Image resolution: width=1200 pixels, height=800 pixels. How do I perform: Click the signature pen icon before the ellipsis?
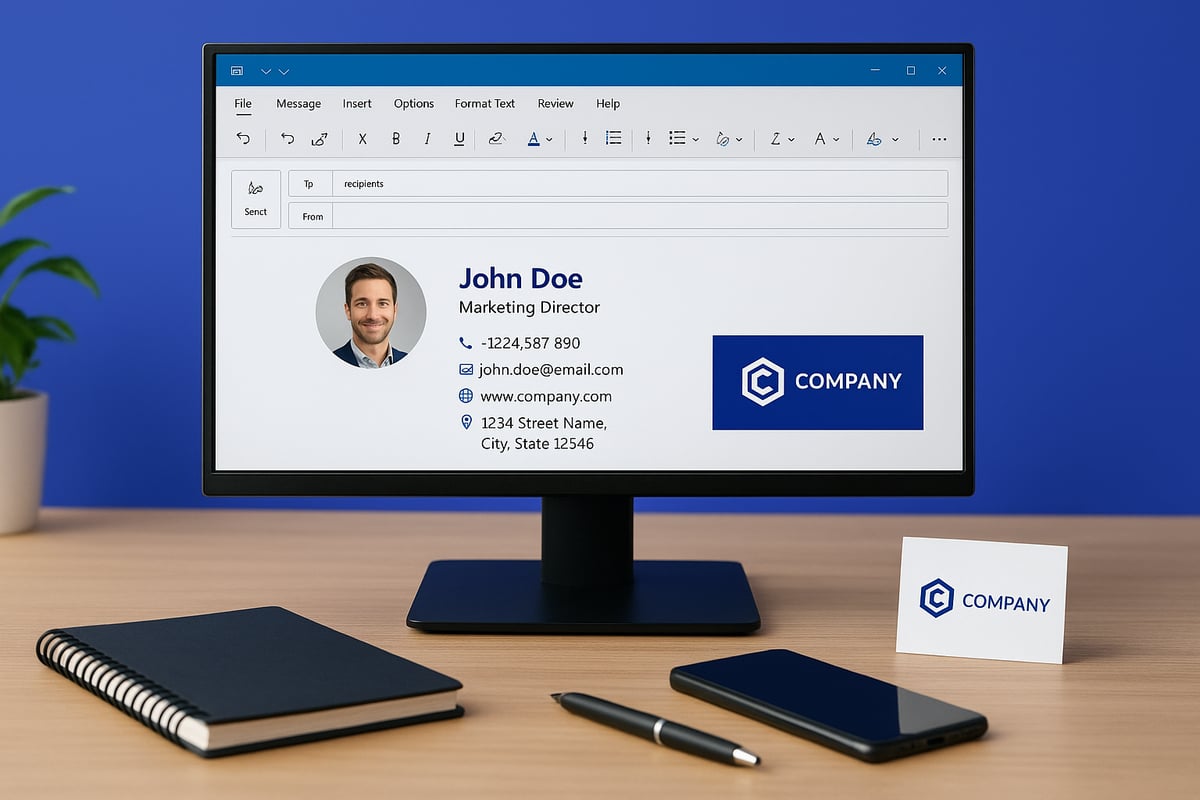874,140
